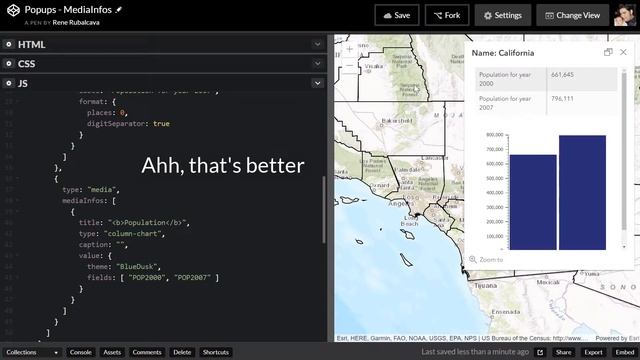
Task: Show keyboard Shortcuts
Action: point(216,352)
